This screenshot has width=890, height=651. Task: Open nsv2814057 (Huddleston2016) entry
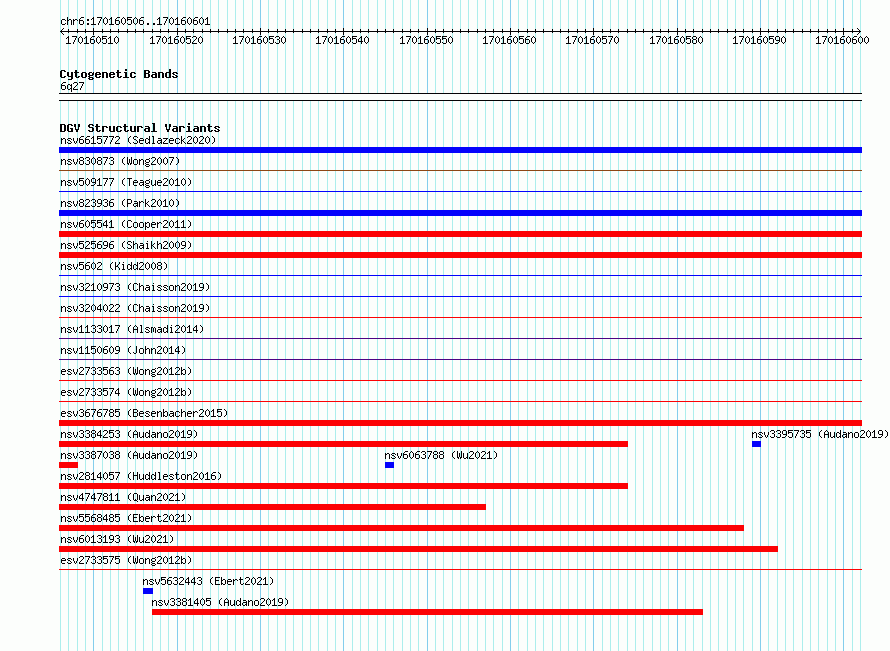141,476
